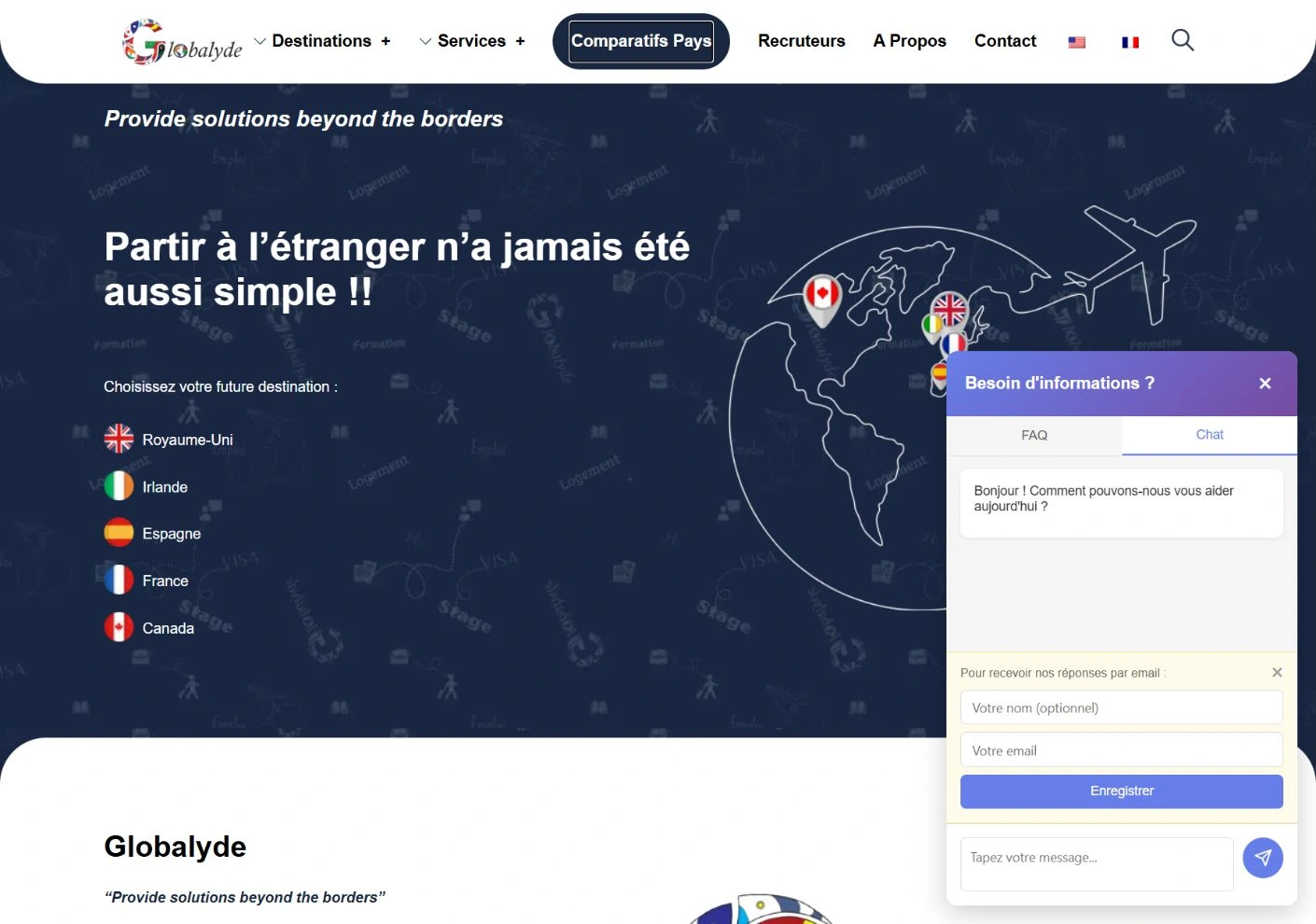This screenshot has height=924, width=1316.
Task: Click the plus sign next to Destinations
Action: (385, 41)
